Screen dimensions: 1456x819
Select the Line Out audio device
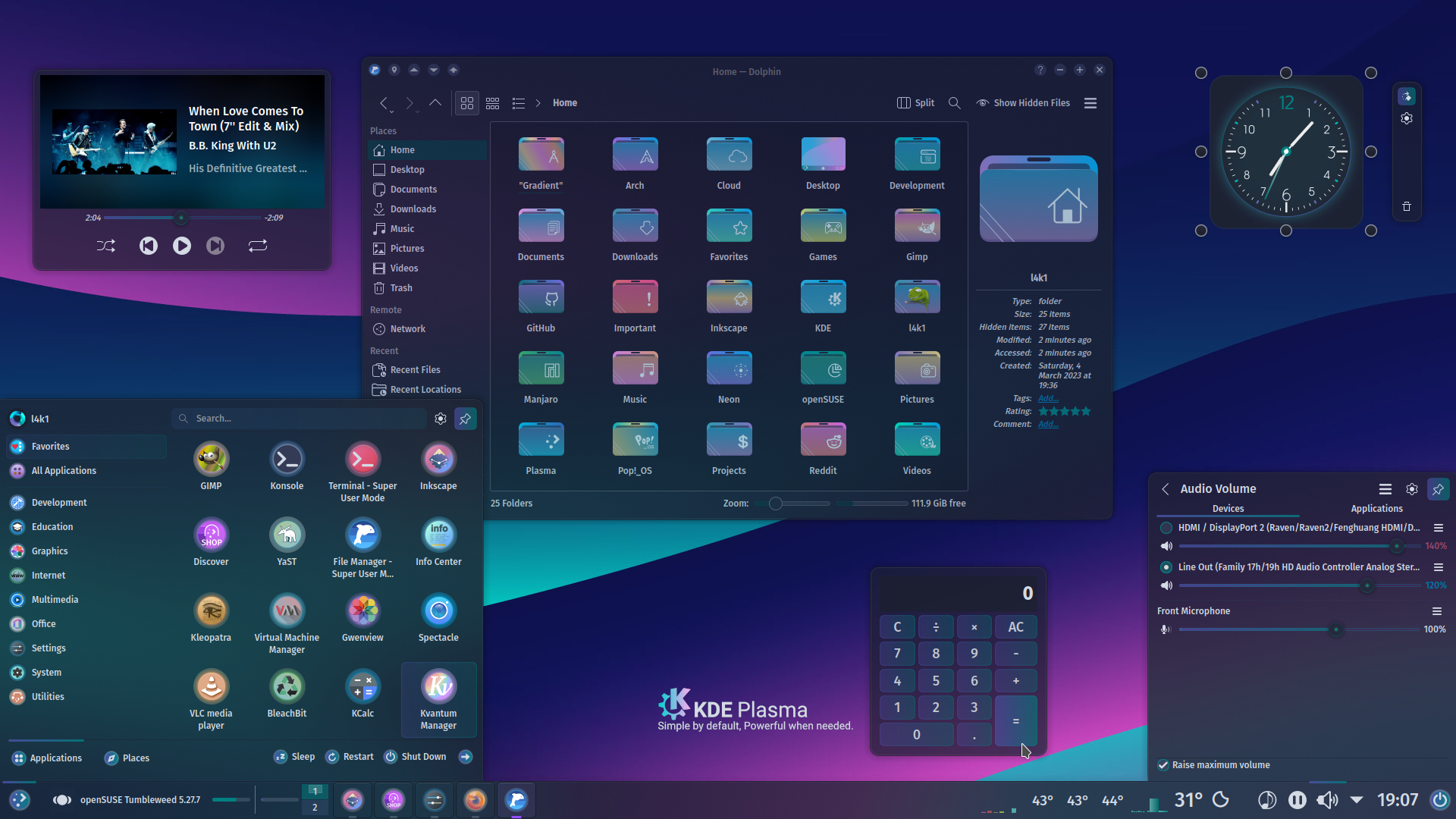point(1165,567)
